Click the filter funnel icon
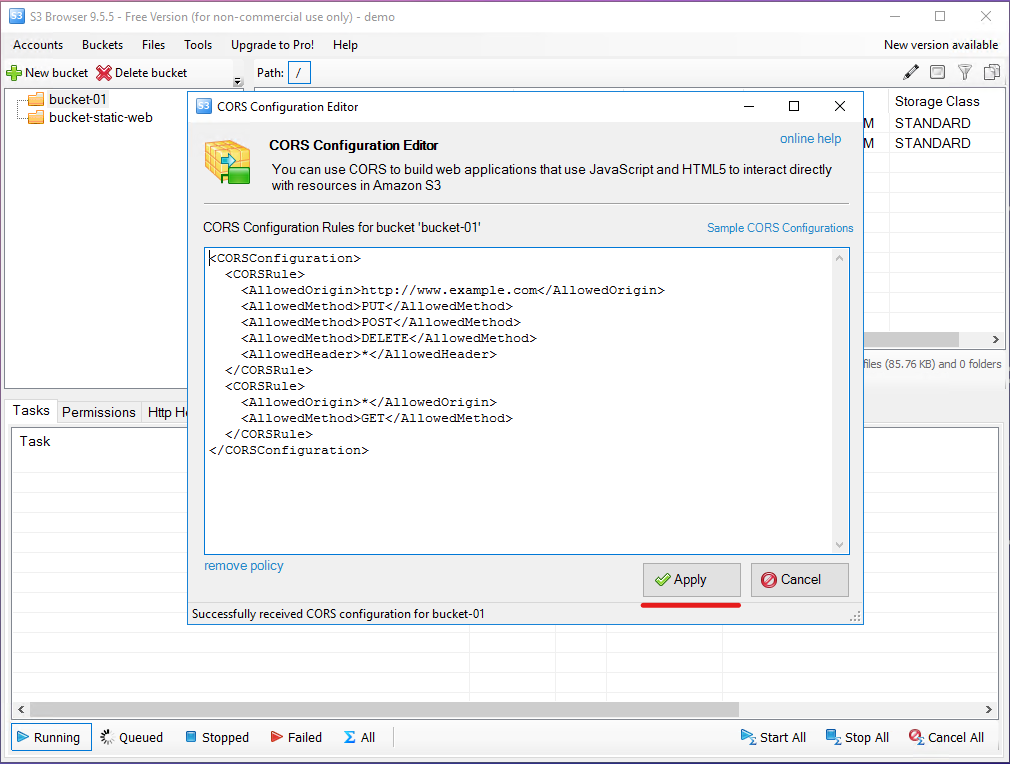Viewport: 1010px width, 764px height. (x=964, y=72)
